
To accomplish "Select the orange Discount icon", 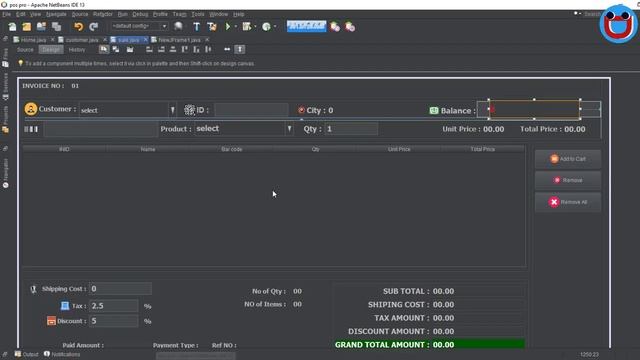I will 51,321.
